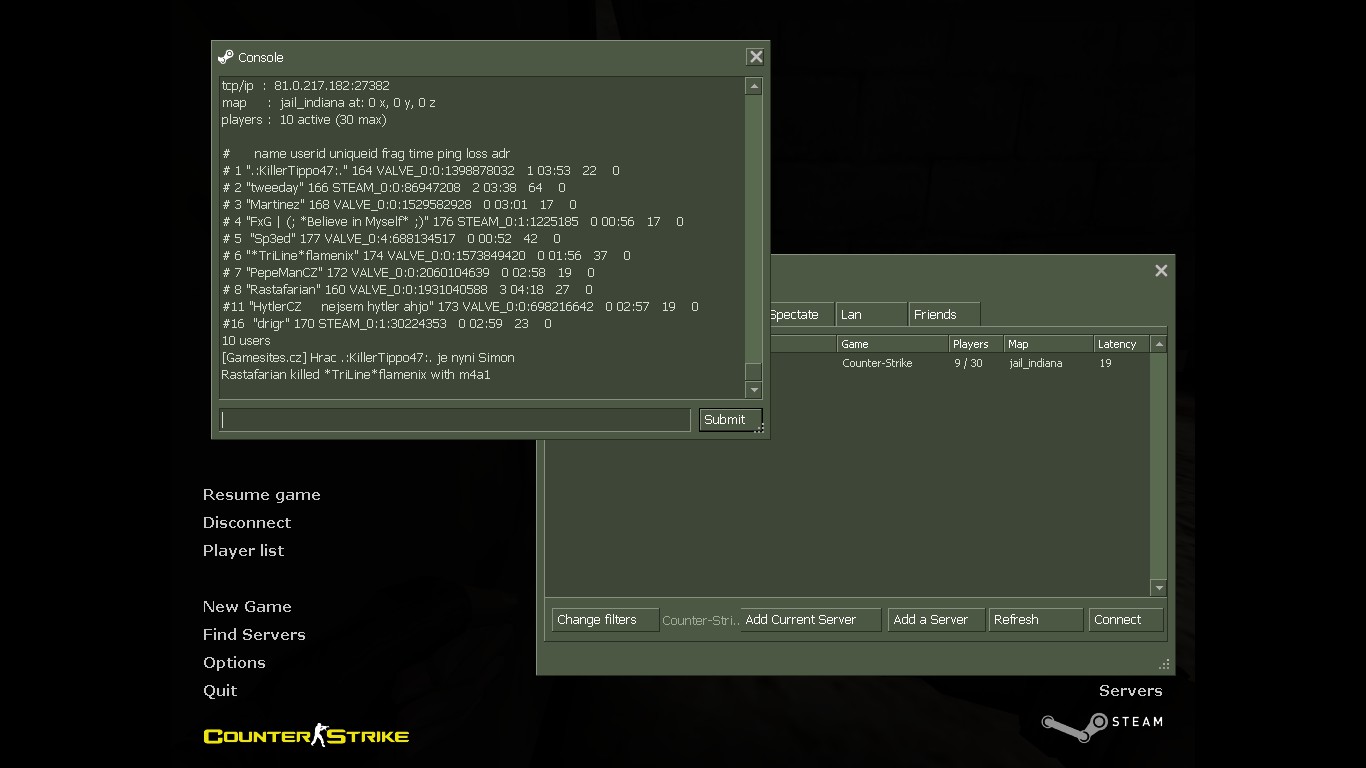Viewport: 1366px width, 768px height.
Task: Open the Options menu
Action: point(234,663)
